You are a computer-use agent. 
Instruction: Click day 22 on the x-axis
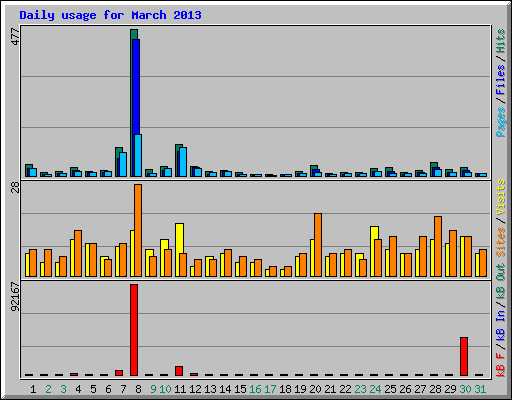point(345,389)
